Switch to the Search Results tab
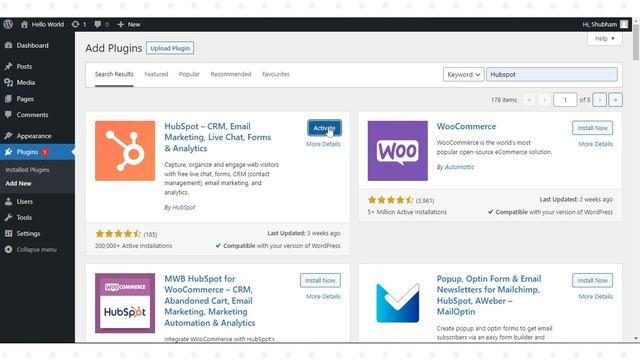This screenshot has width=640, height=360. pos(114,74)
